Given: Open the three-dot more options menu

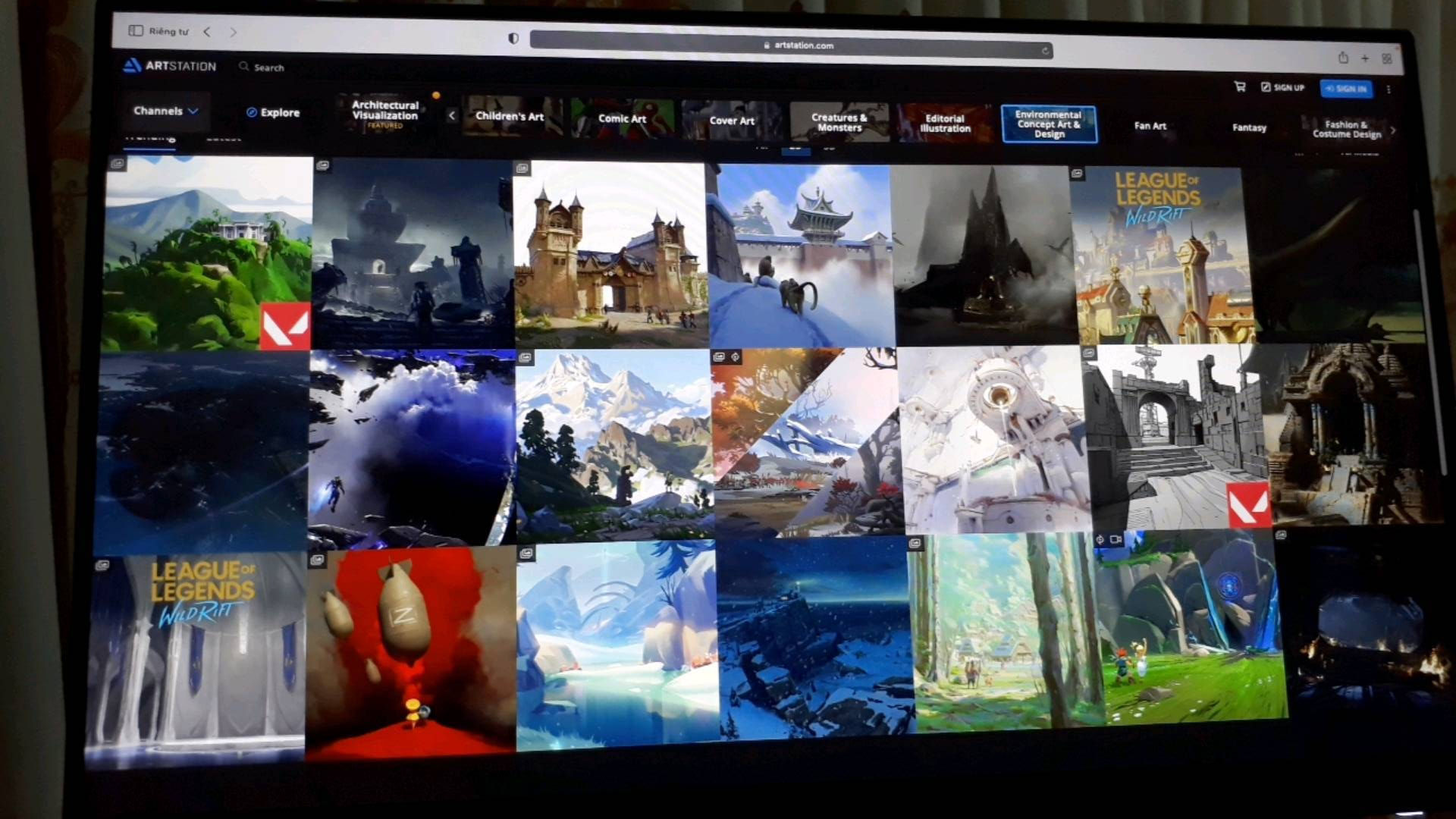Looking at the screenshot, I should click(1389, 89).
